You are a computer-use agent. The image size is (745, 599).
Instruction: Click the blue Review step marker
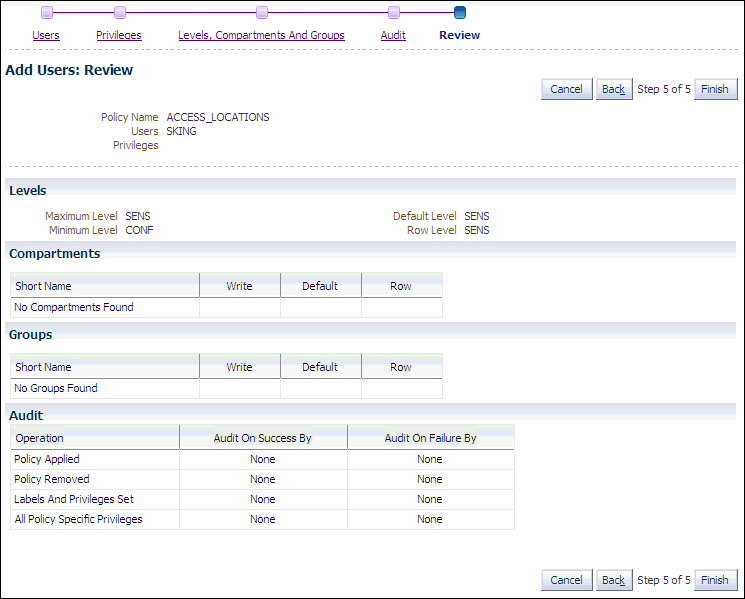click(459, 13)
